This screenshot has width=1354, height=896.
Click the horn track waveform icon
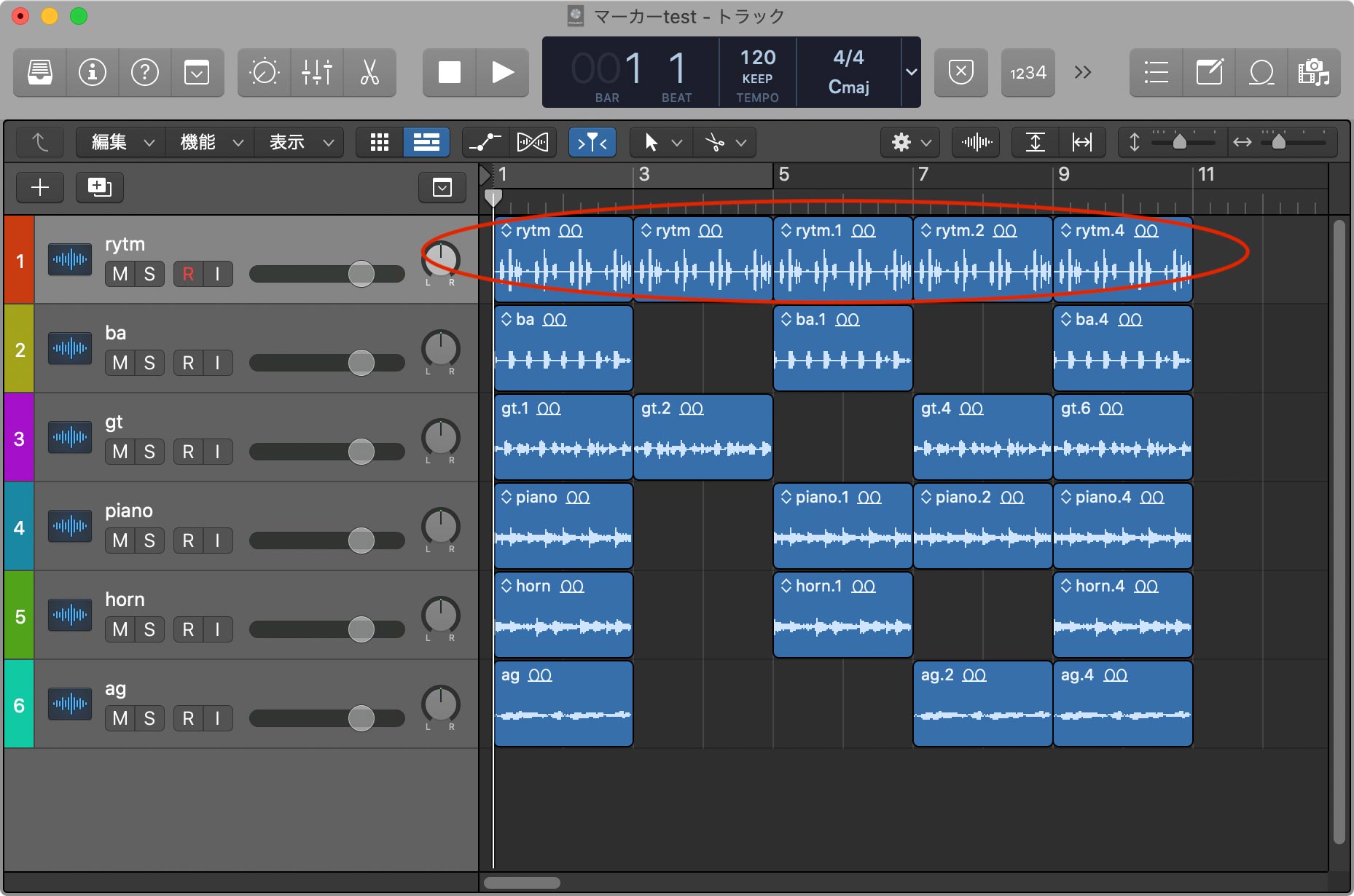pyautogui.click(x=70, y=615)
